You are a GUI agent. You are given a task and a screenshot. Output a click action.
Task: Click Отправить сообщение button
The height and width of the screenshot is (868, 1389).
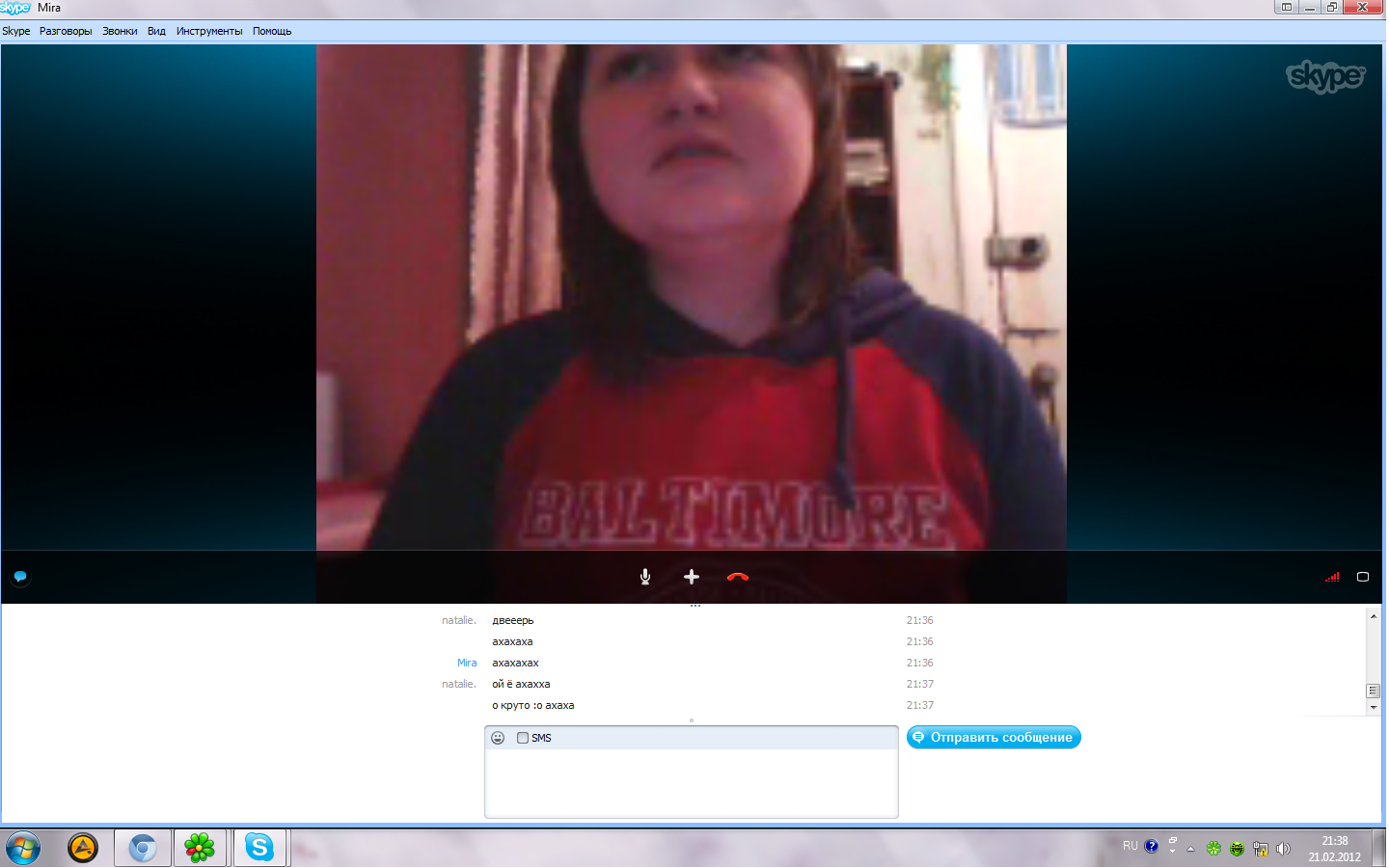point(994,737)
